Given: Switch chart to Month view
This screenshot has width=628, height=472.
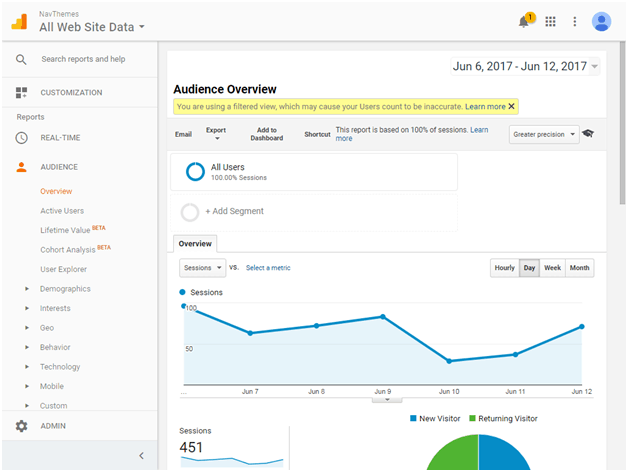Looking at the screenshot, I should tap(580, 268).
